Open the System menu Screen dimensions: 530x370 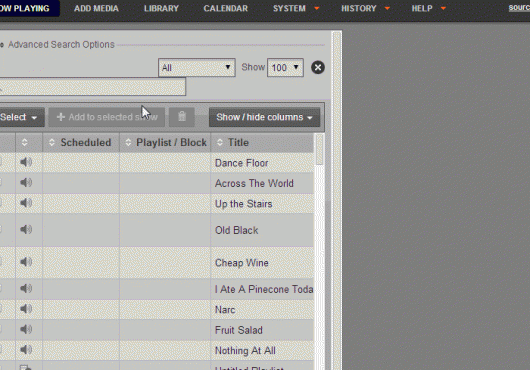(296, 8)
